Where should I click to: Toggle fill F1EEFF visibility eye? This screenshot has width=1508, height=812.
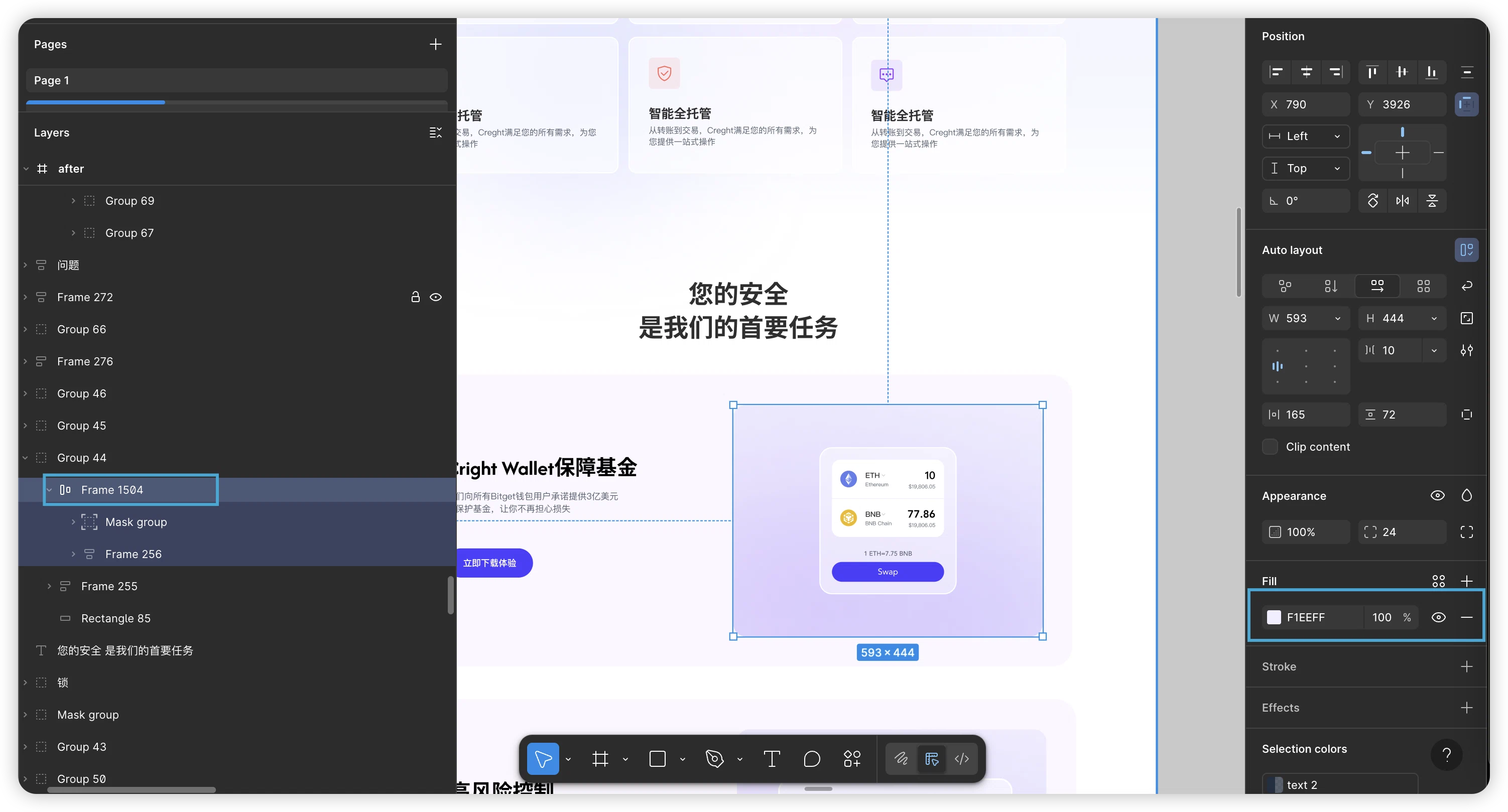(x=1438, y=617)
